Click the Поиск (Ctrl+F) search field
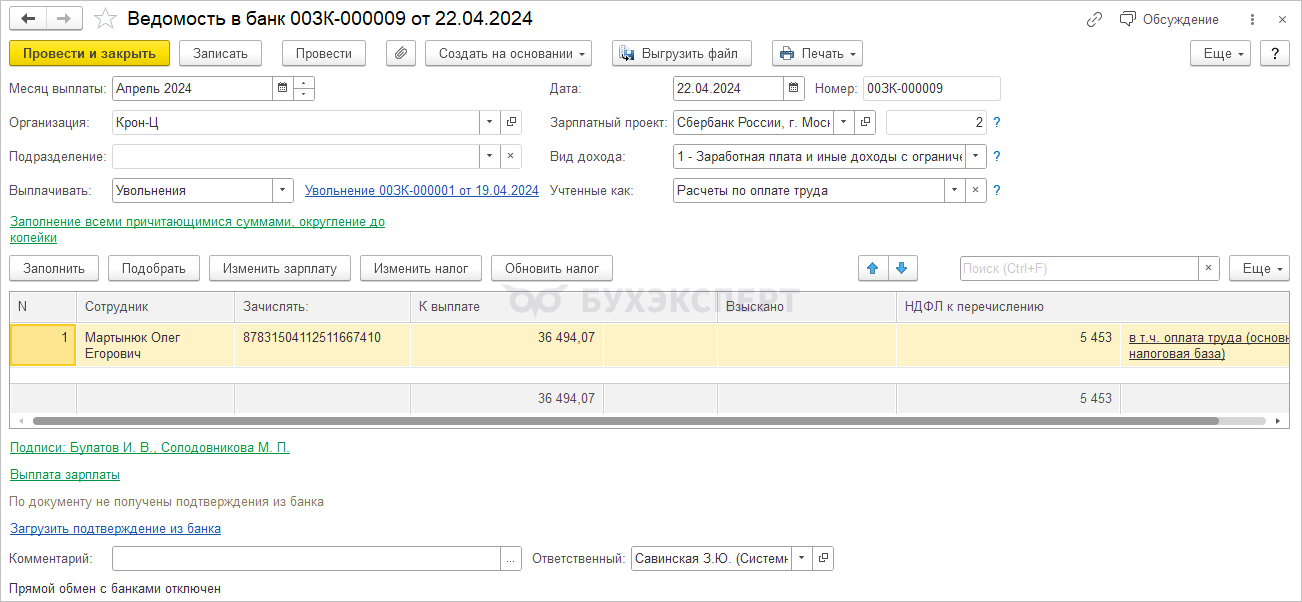This screenshot has width=1302, height=602. coord(1079,268)
